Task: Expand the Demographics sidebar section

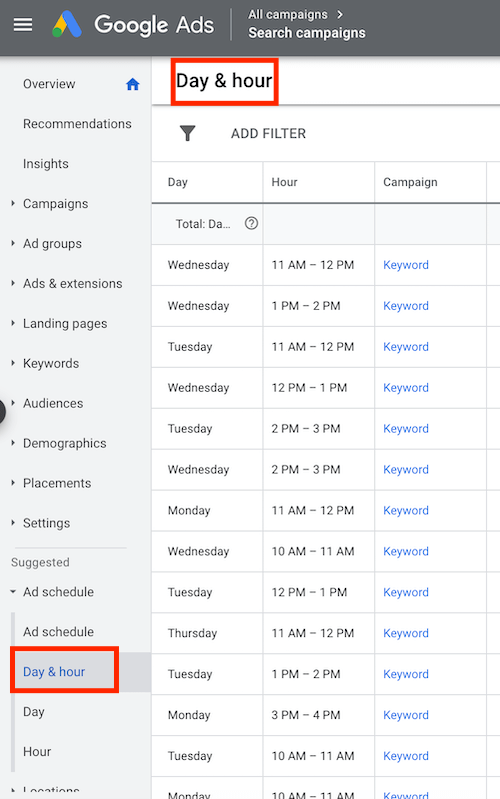Action: click(13, 443)
